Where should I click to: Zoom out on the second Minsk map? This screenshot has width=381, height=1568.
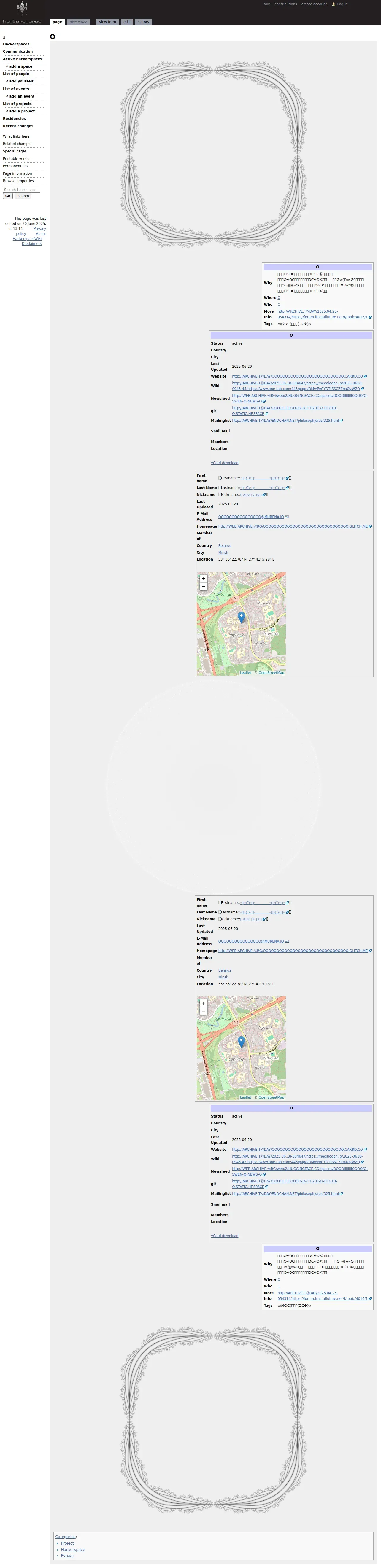click(x=203, y=1011)
